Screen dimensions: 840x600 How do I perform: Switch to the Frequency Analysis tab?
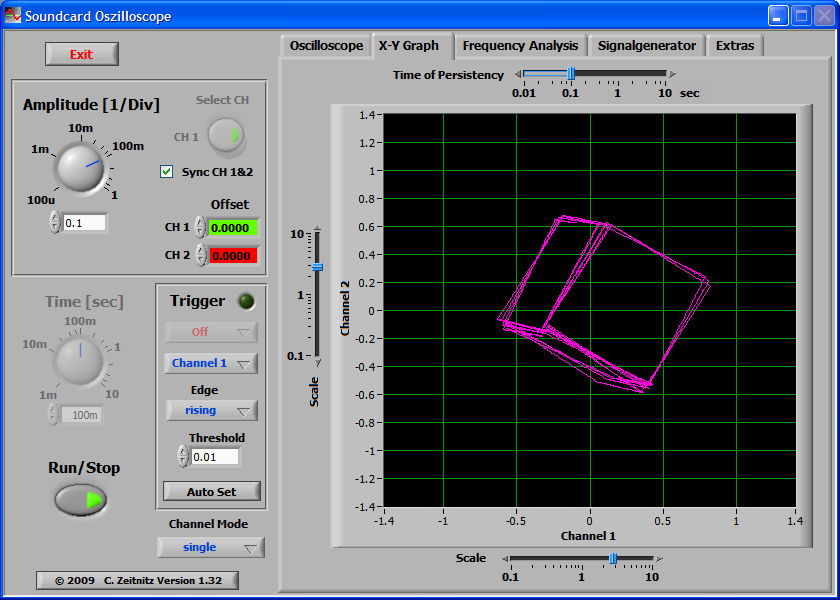point(520,46)
